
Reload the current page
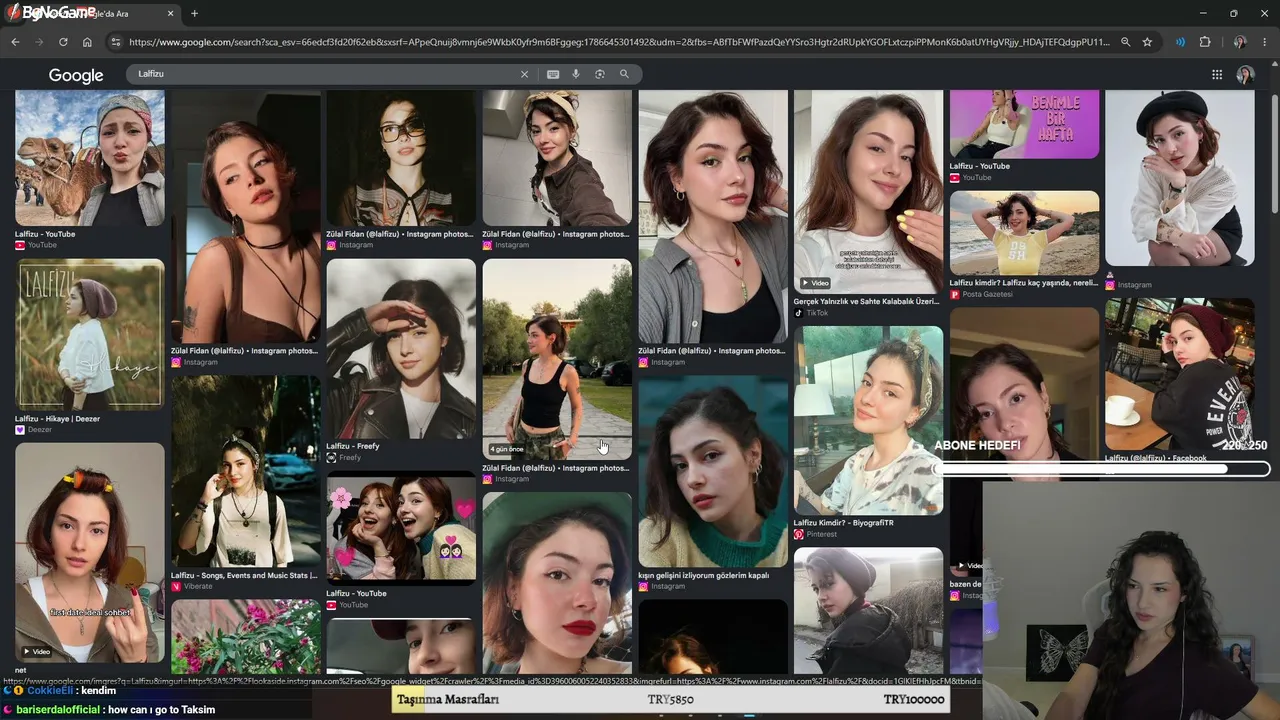[x=63, y=42]
